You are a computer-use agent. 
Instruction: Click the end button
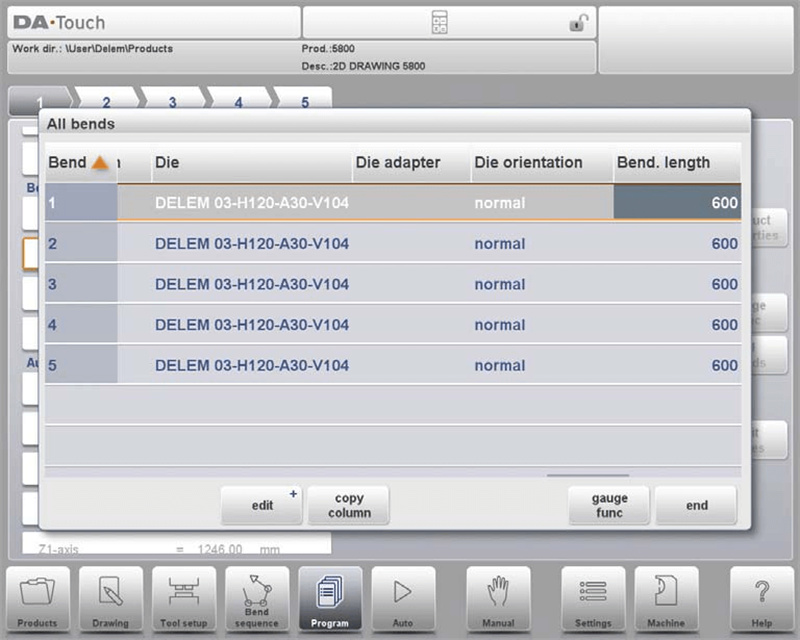click(x=696, y=505)
